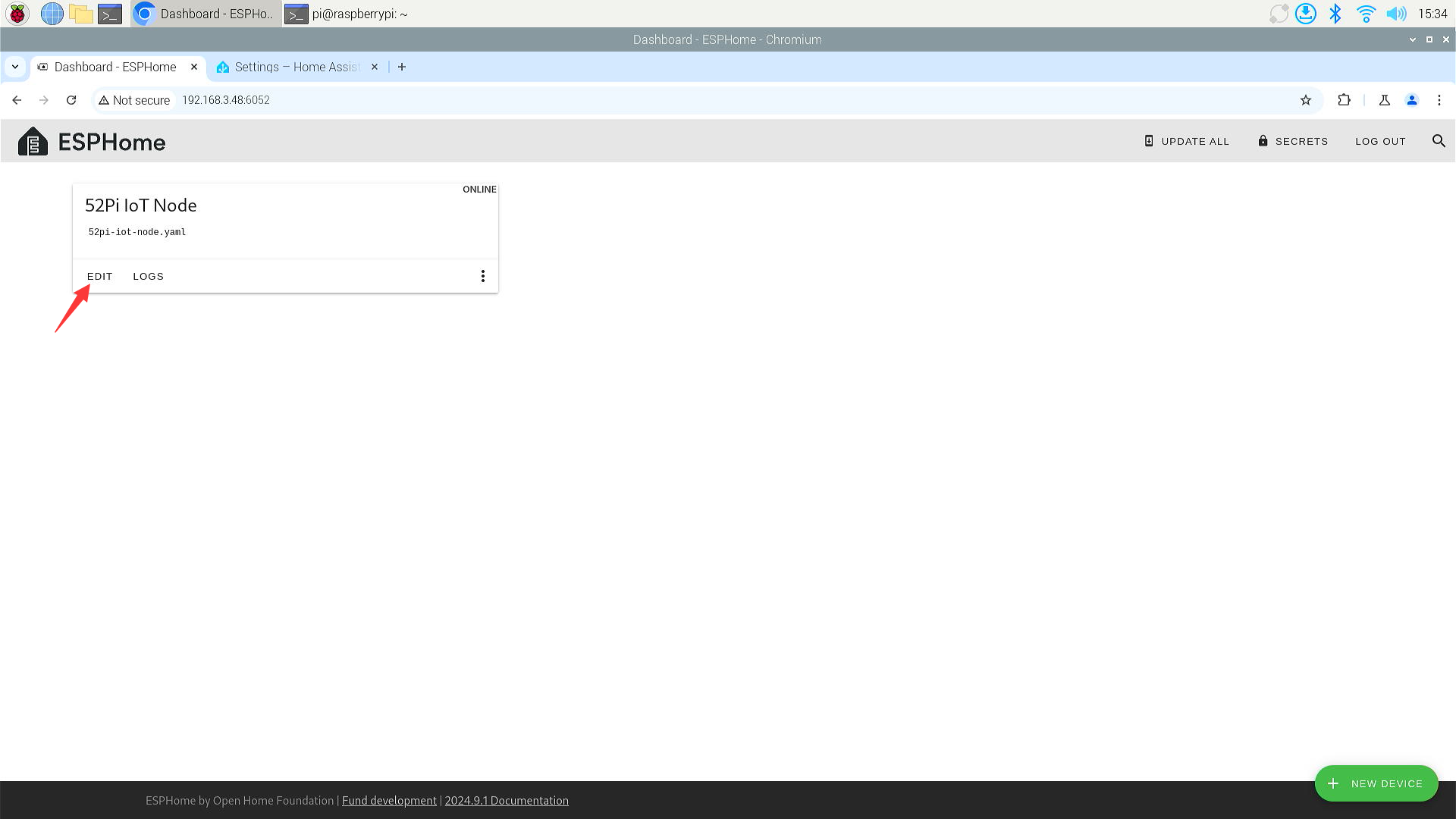Image resolution: width=1456 pixels, height=819 pixels.
Task: Open the SECRETS editor
Action: [x=1293, y=141]
